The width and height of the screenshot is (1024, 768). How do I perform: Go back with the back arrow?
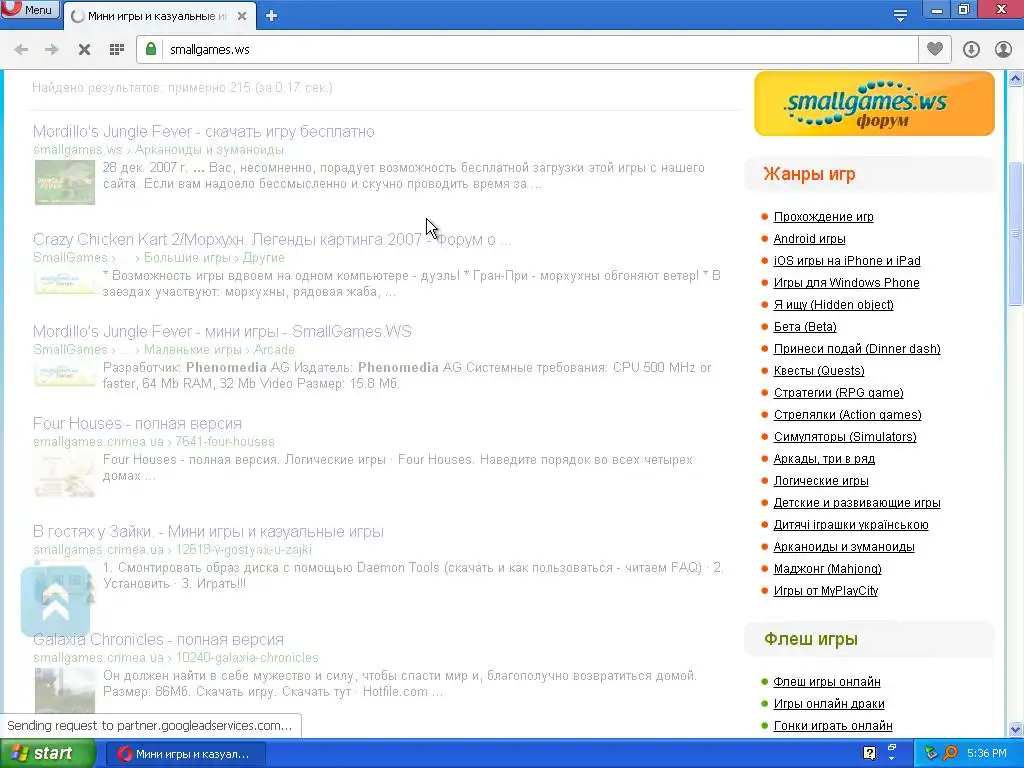coord(21,50)
